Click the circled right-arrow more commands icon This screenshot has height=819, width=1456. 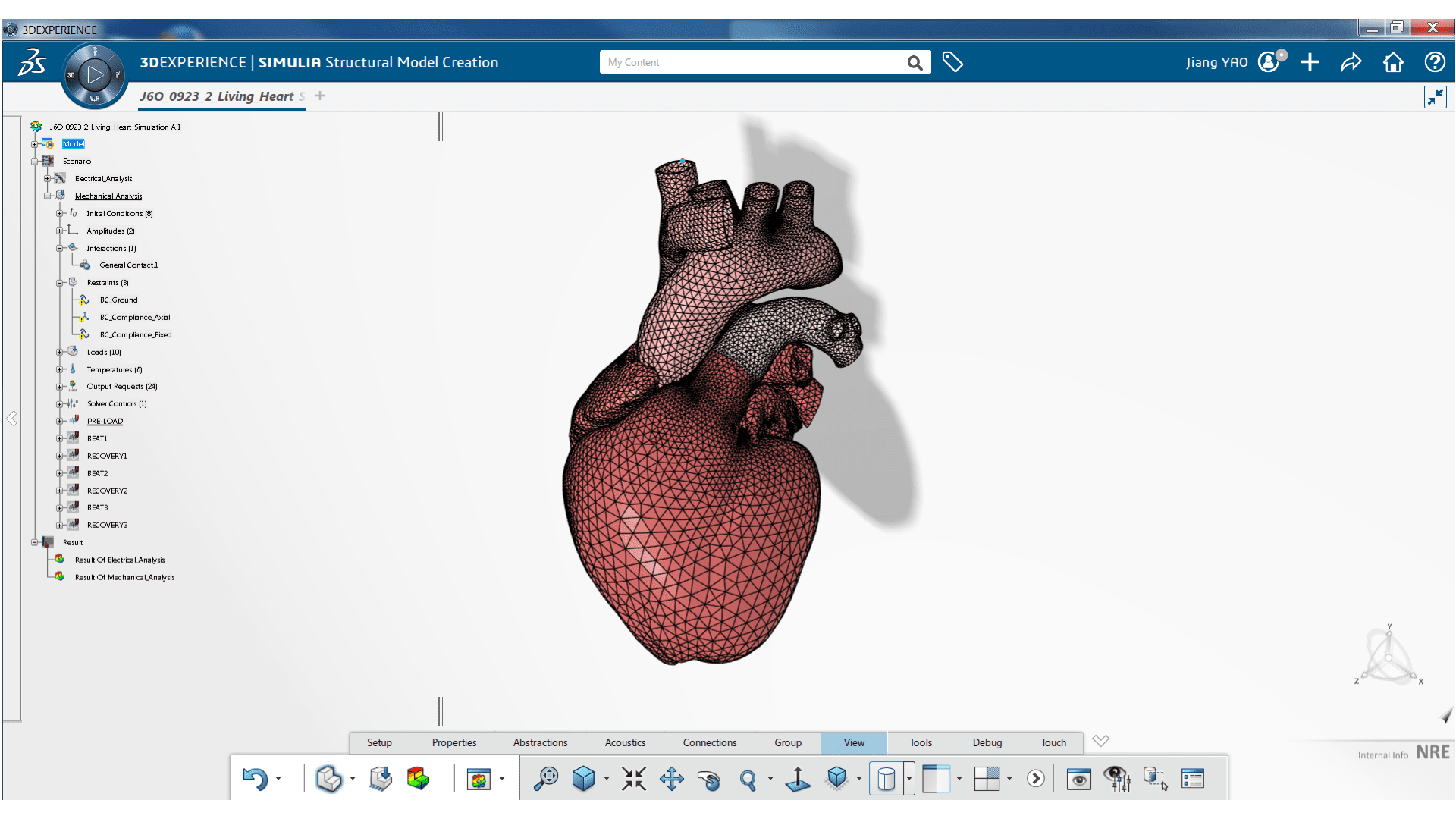coord(1036,779)
